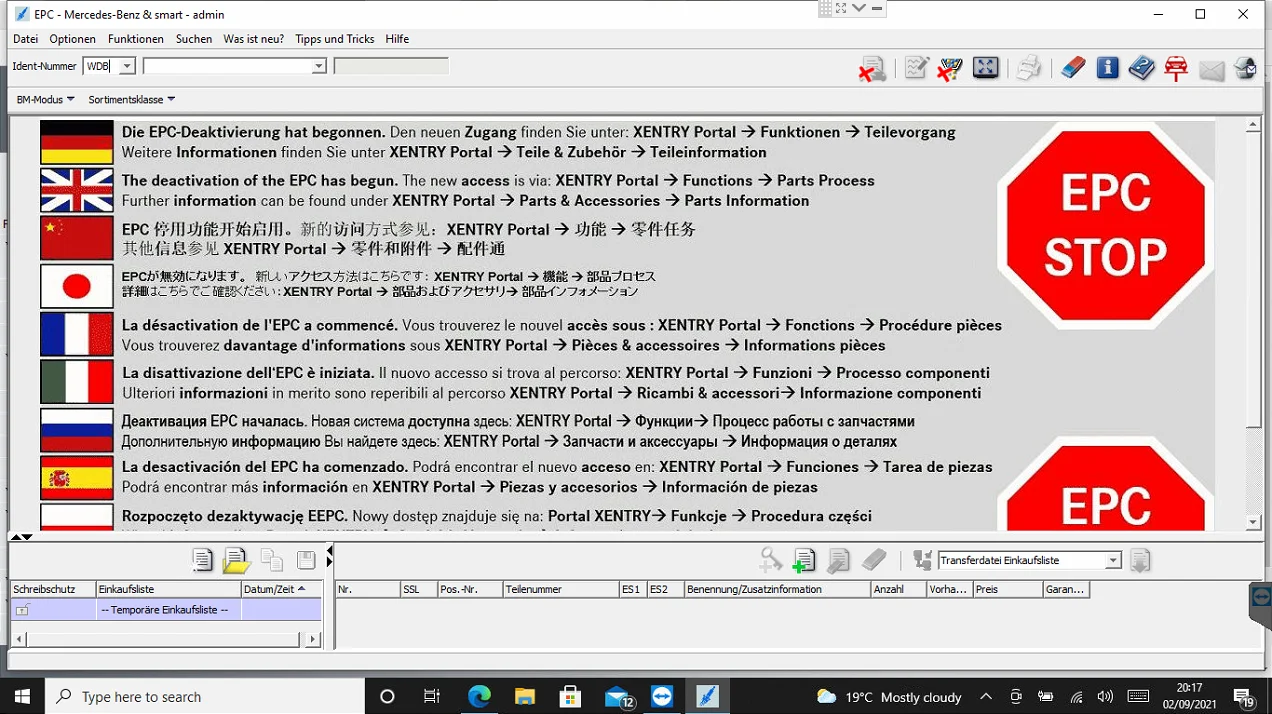Click the eraser icon in parts toolbar
This screenshot has height=714, width=1272.
tap(874, 560)
